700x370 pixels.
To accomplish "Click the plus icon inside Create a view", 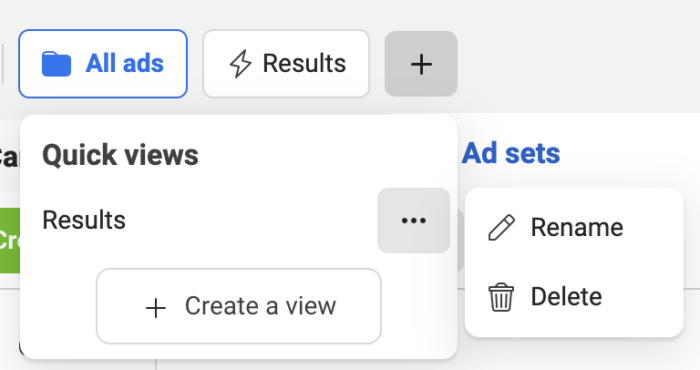I will pyautogui.click(x=156, y=308).
